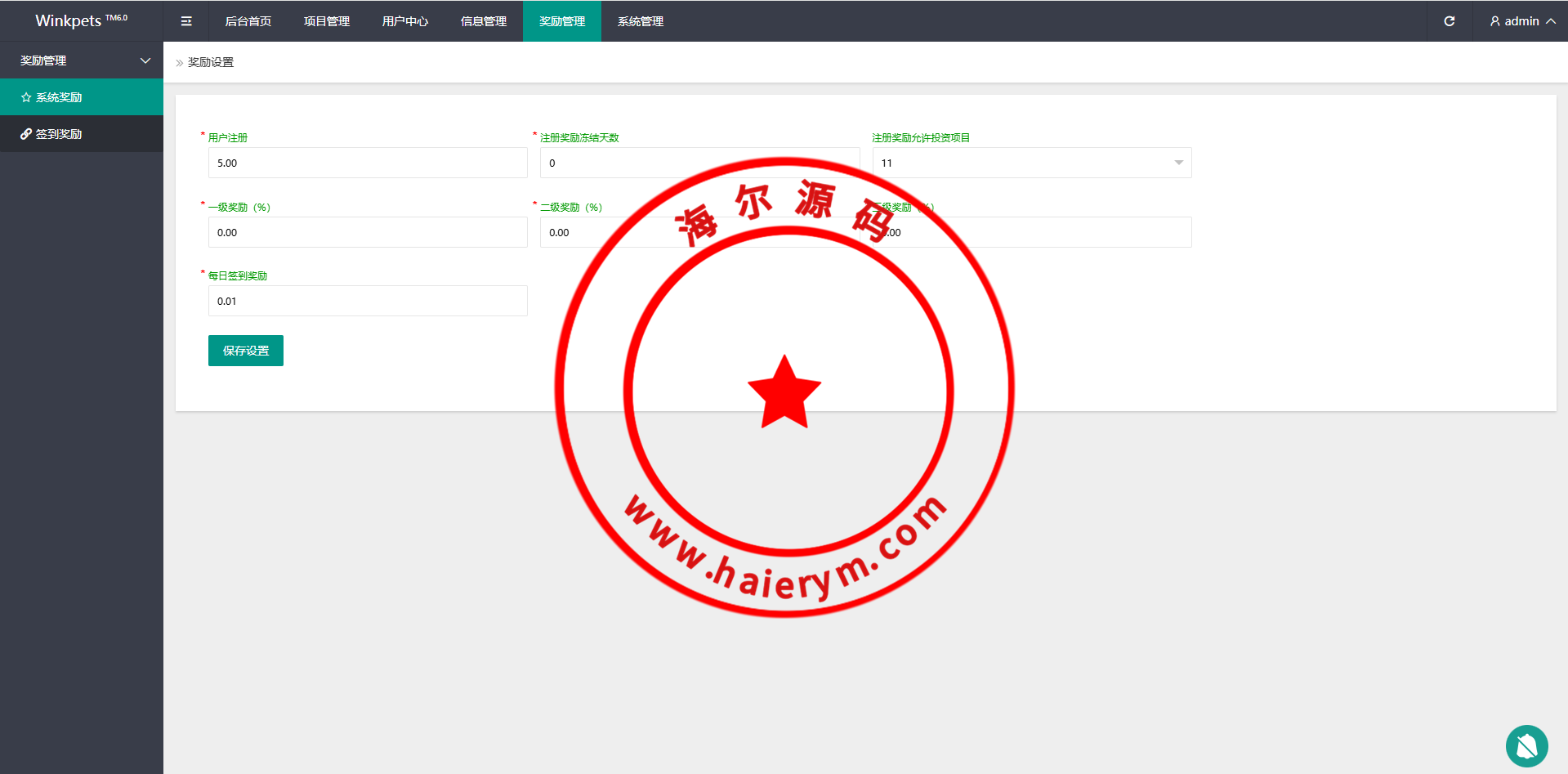
Task: Open the 信息管理 menu
Action: click(x=484, y=21)
